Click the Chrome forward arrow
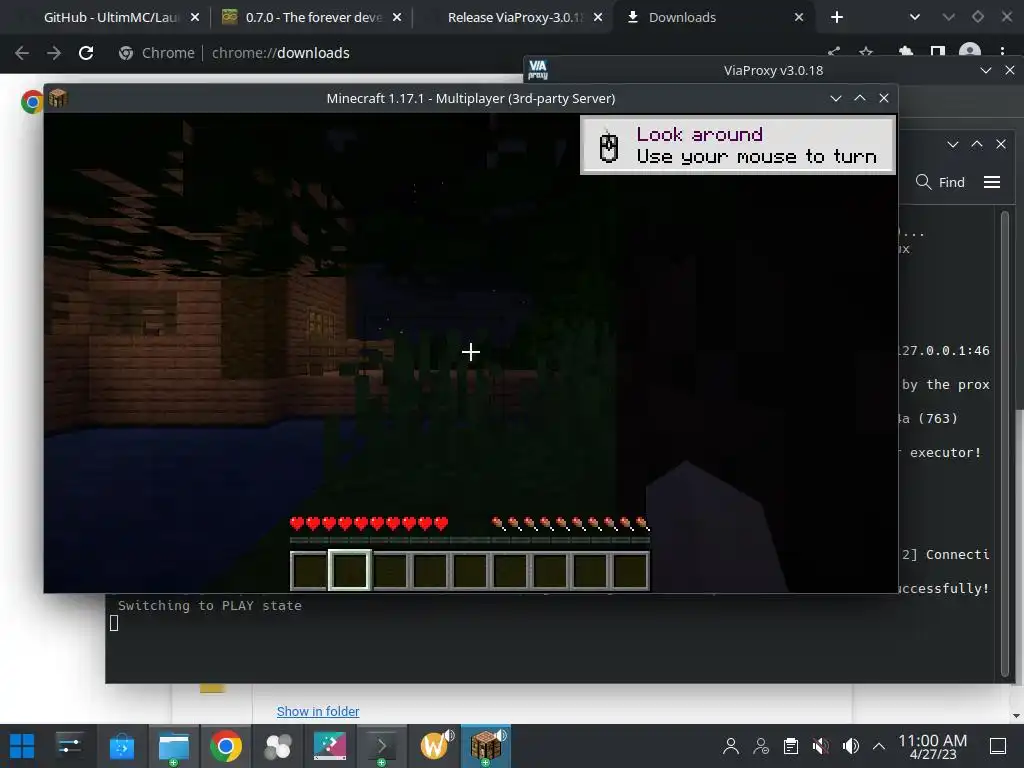The width and height of the screenshot is (1024, 768). pos(54,53)
